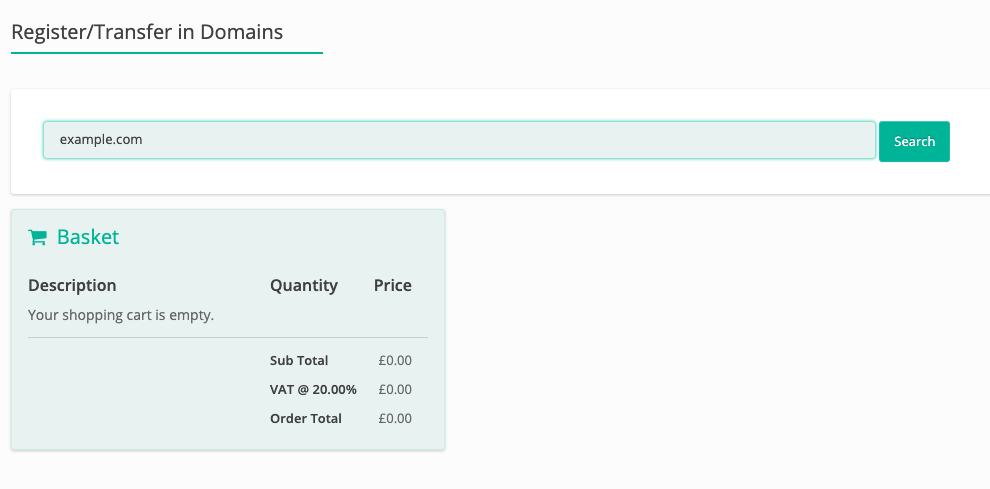The height and width of the screenshot is (489, 990).
Task: Click the shopping cart icon
Action: point(38,237)
